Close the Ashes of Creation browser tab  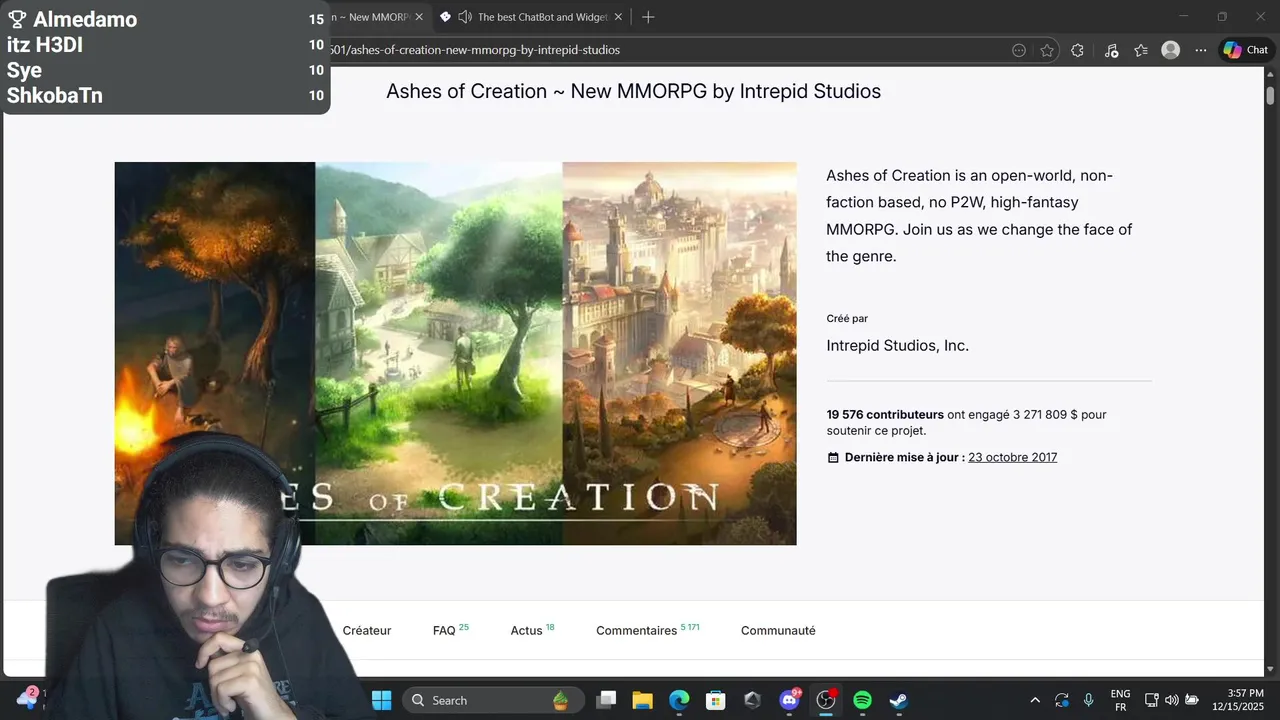pos(420,17)
